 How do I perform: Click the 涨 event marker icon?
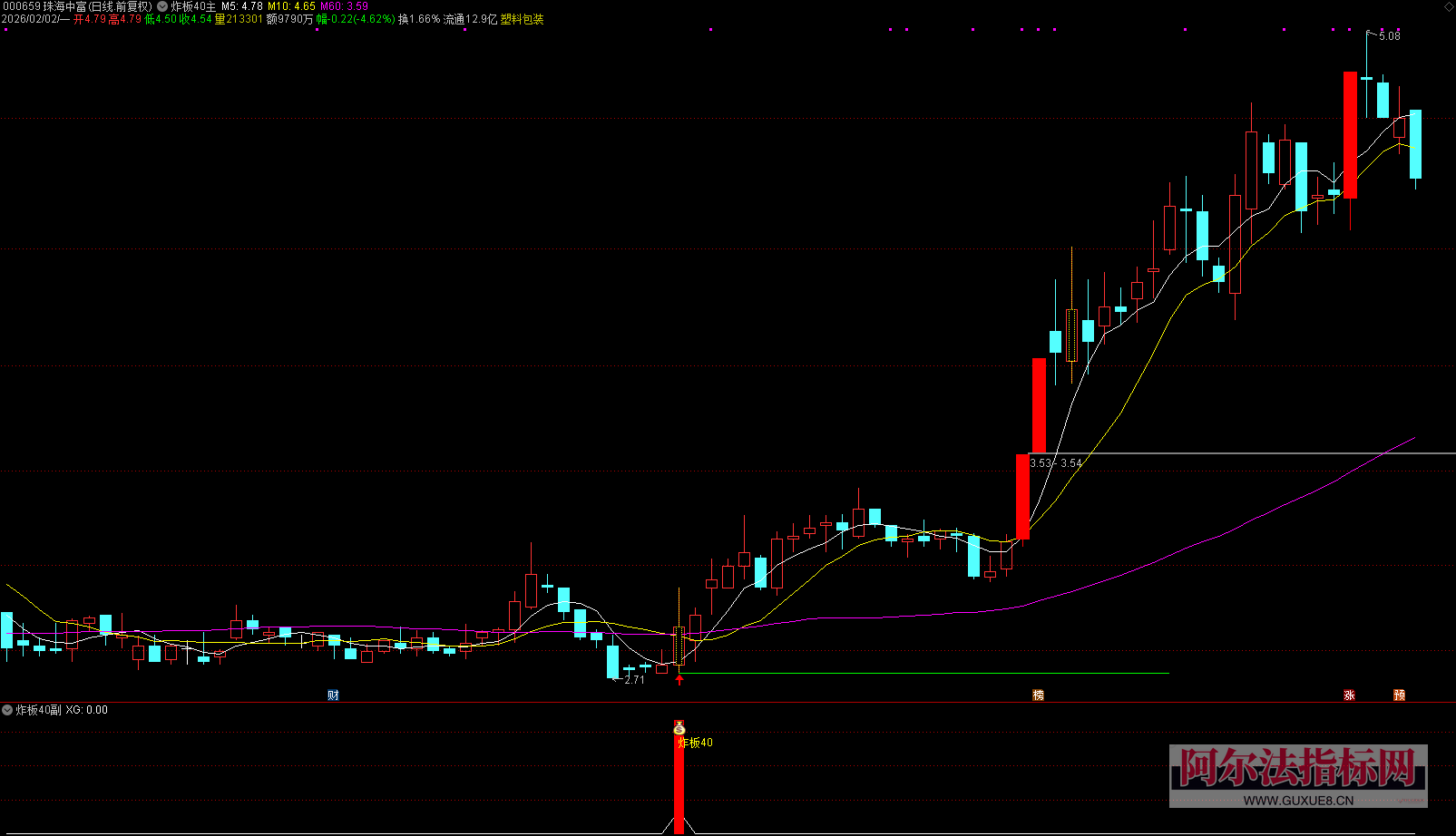(x=1349, y=695)
